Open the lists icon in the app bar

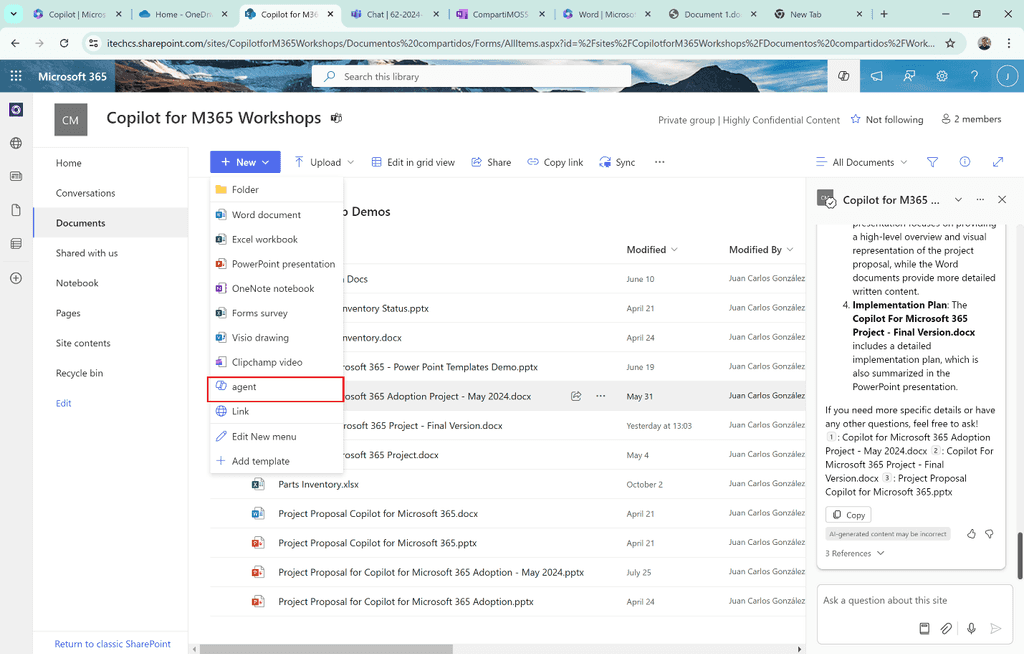coord(16,244)
